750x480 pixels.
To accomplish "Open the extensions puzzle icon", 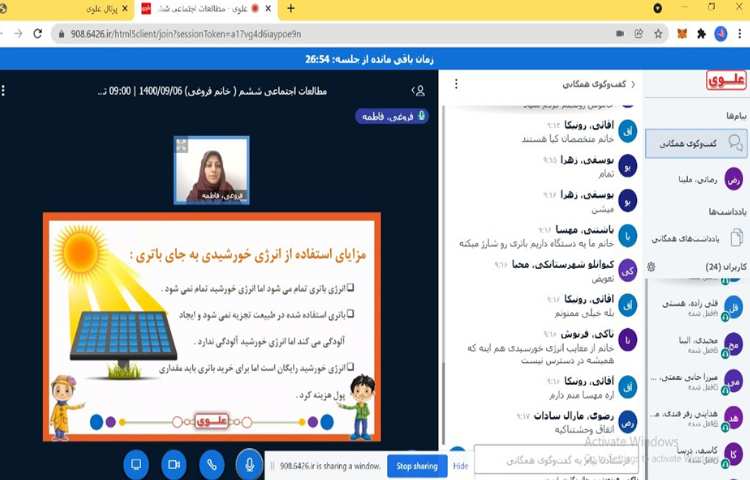I will (x=701, y=33).
